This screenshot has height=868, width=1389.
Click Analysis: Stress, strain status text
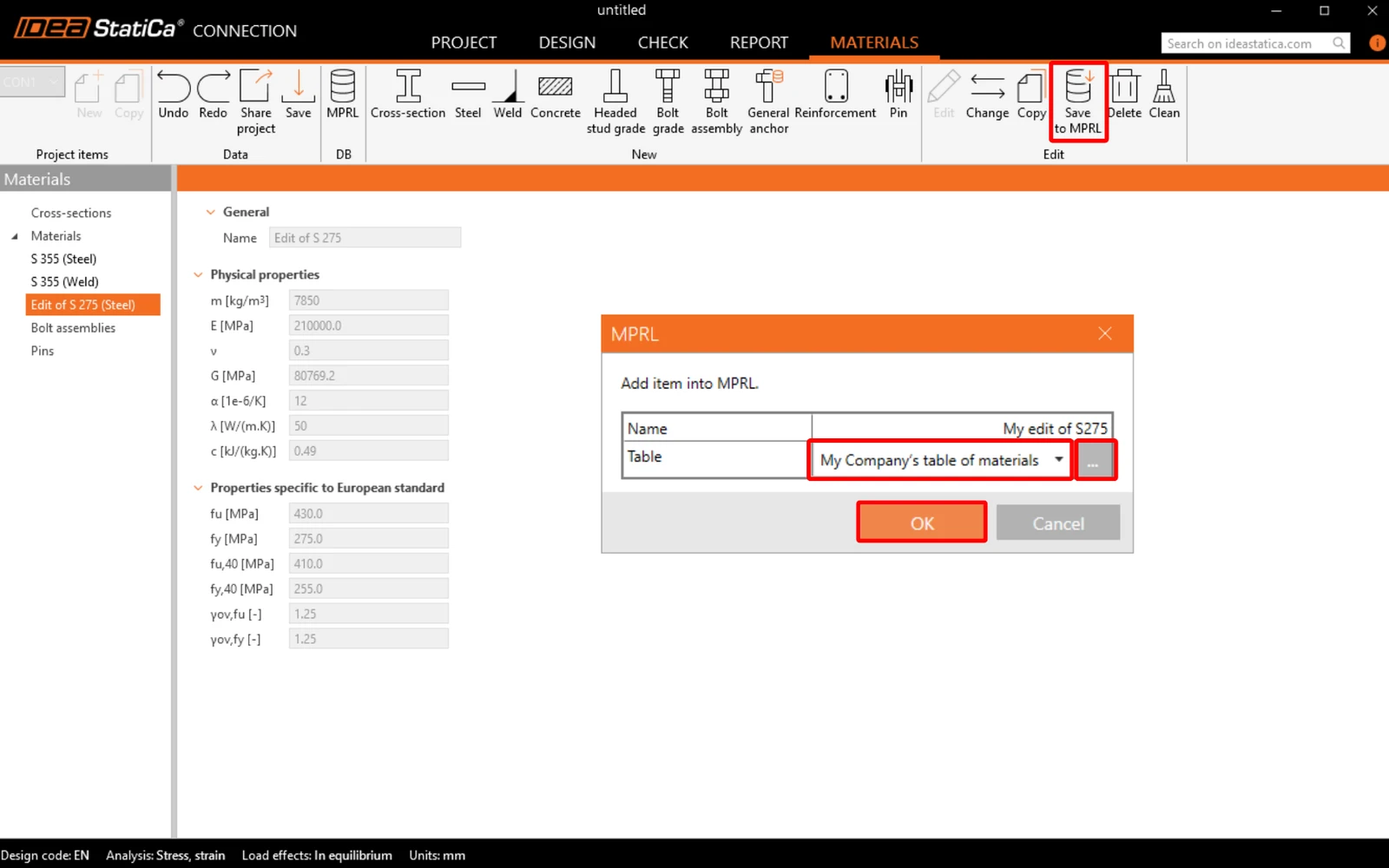pos(166,855)
